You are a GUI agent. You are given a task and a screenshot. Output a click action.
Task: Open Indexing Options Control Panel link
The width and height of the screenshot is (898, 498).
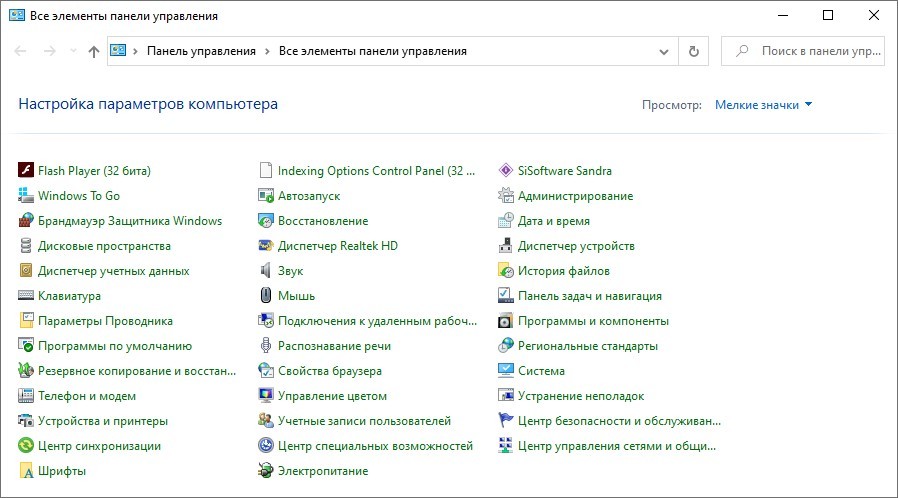click(x=376, y=171)
